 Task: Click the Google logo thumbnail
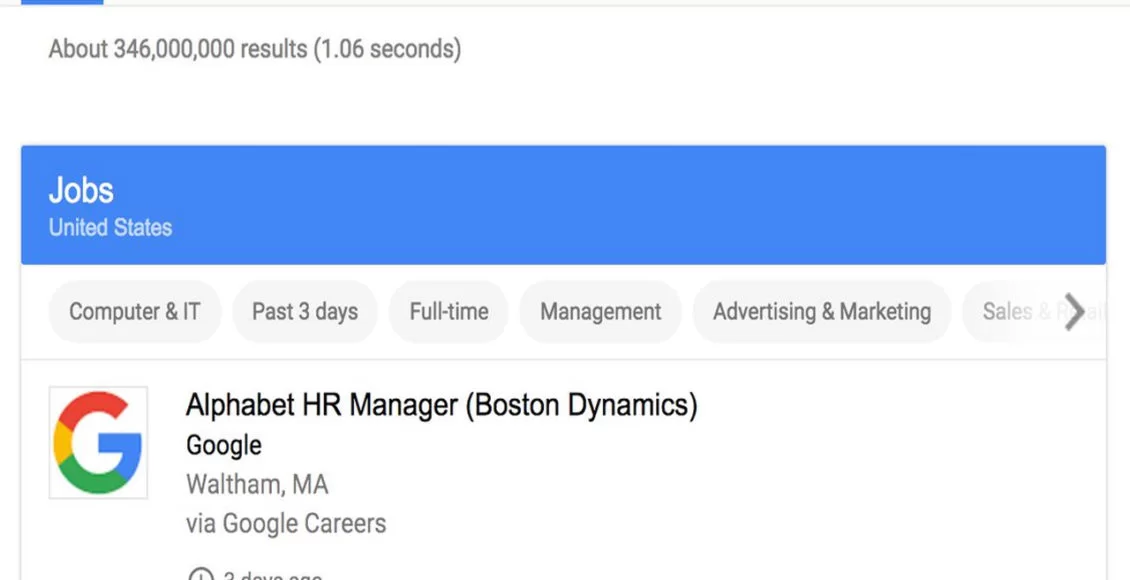tap(98, 442)
